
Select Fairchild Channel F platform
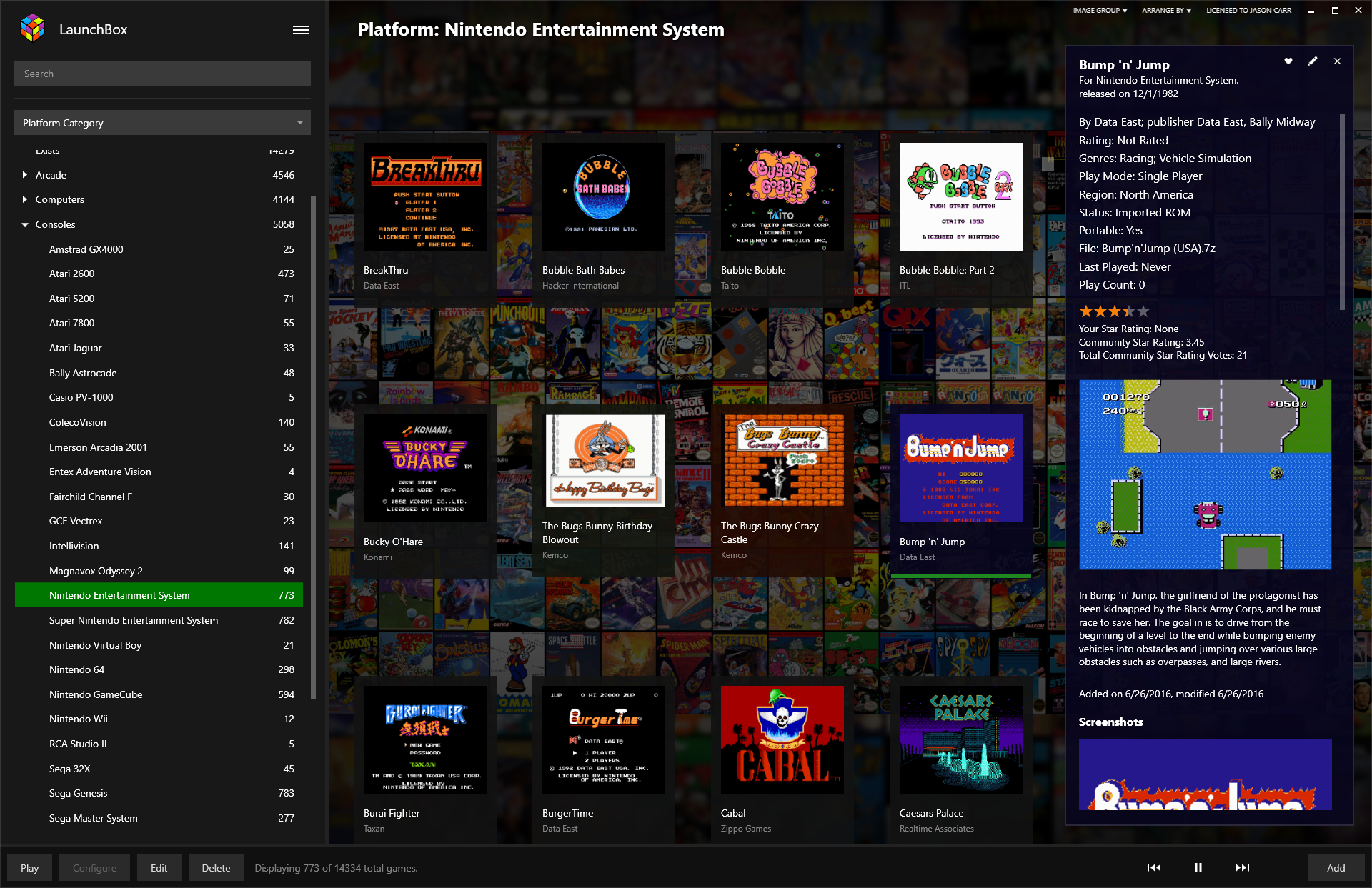point(159,497)
